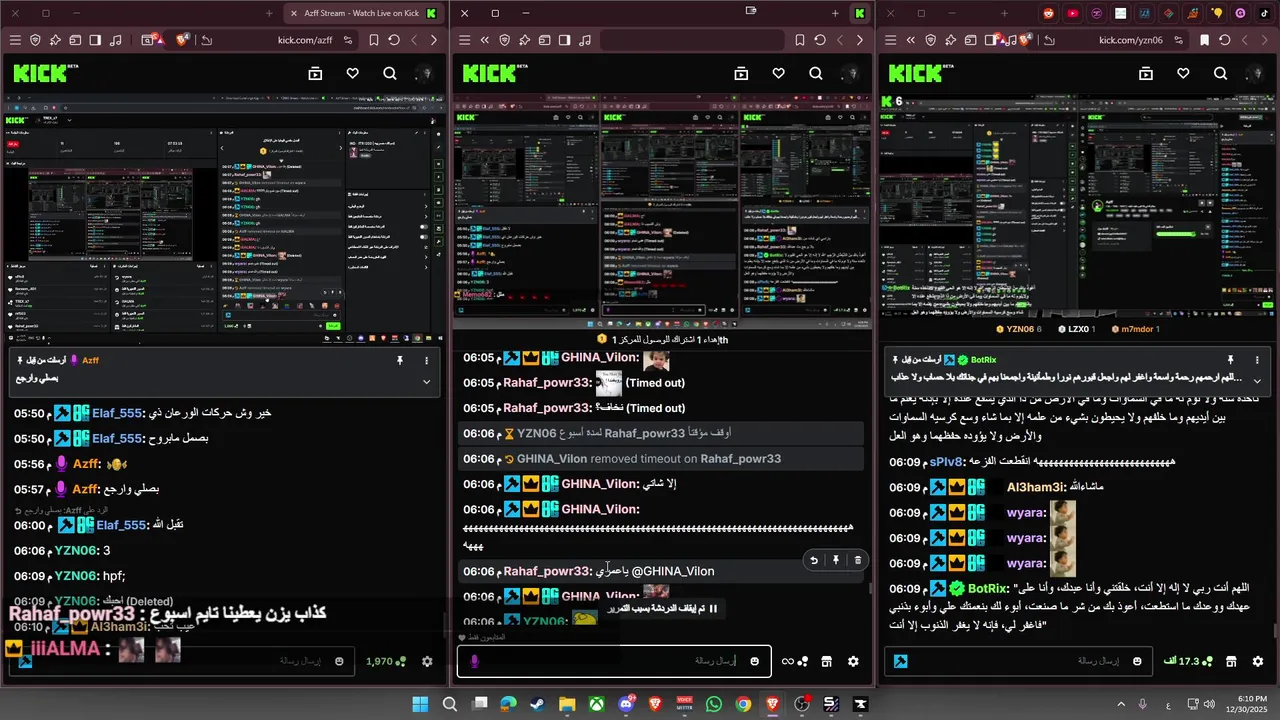Bookmark the kick.com/azff page
This screenshot has width=1280, height=720.
[373, 40]
